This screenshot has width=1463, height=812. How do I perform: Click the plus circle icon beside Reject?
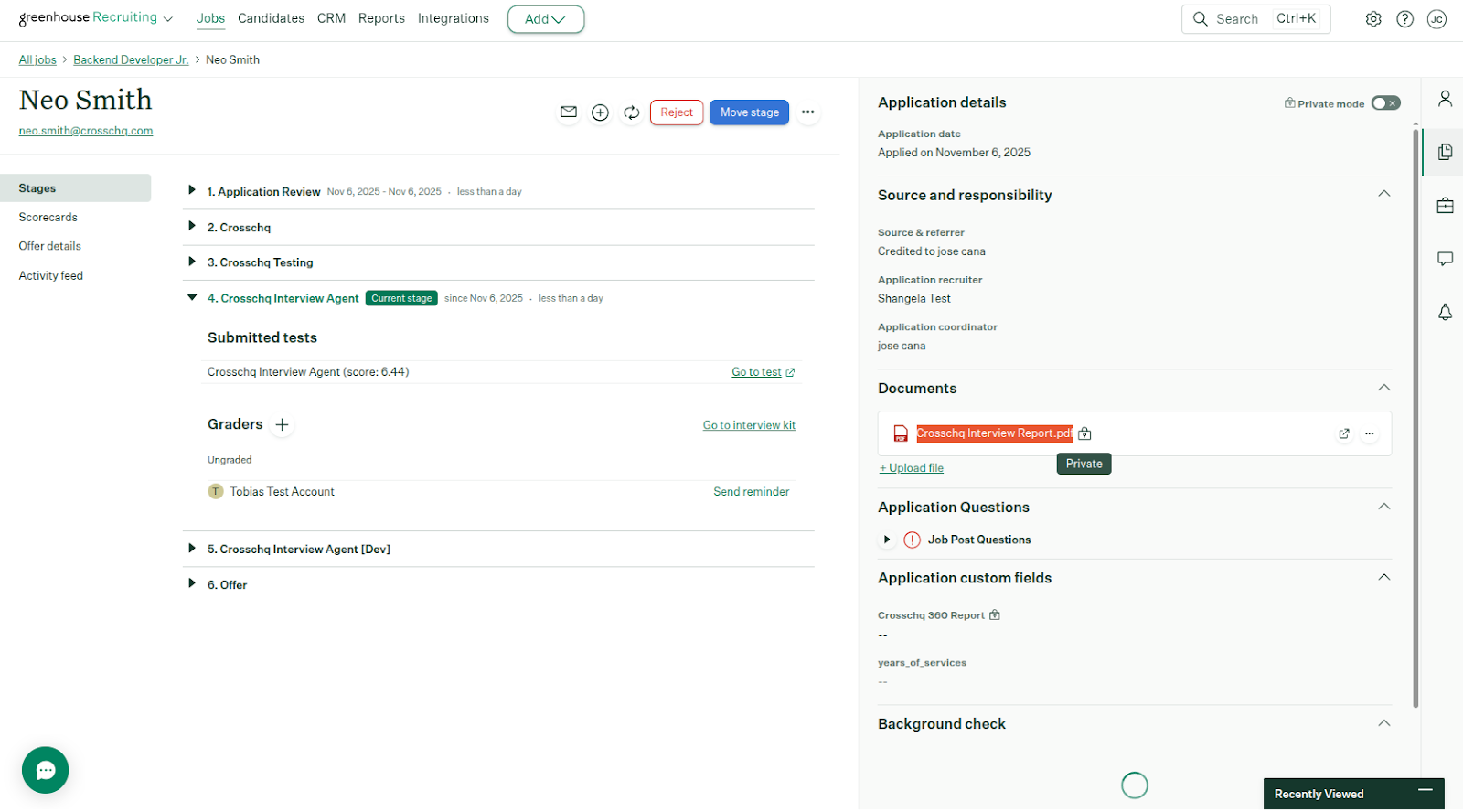600,112
